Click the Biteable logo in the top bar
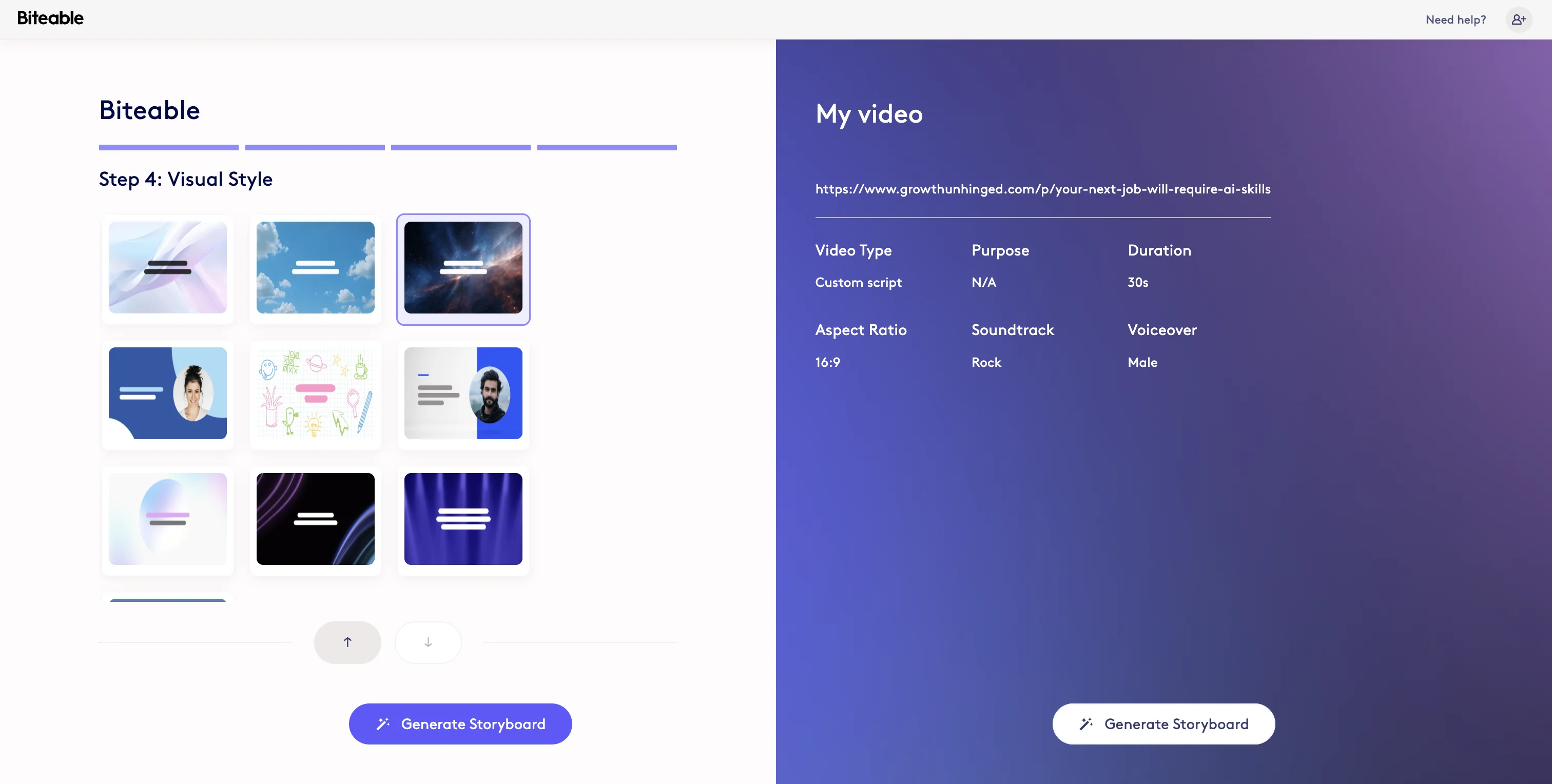Image resolution: width=1552 pixels, height=784 pixels. tap(51, 18)
